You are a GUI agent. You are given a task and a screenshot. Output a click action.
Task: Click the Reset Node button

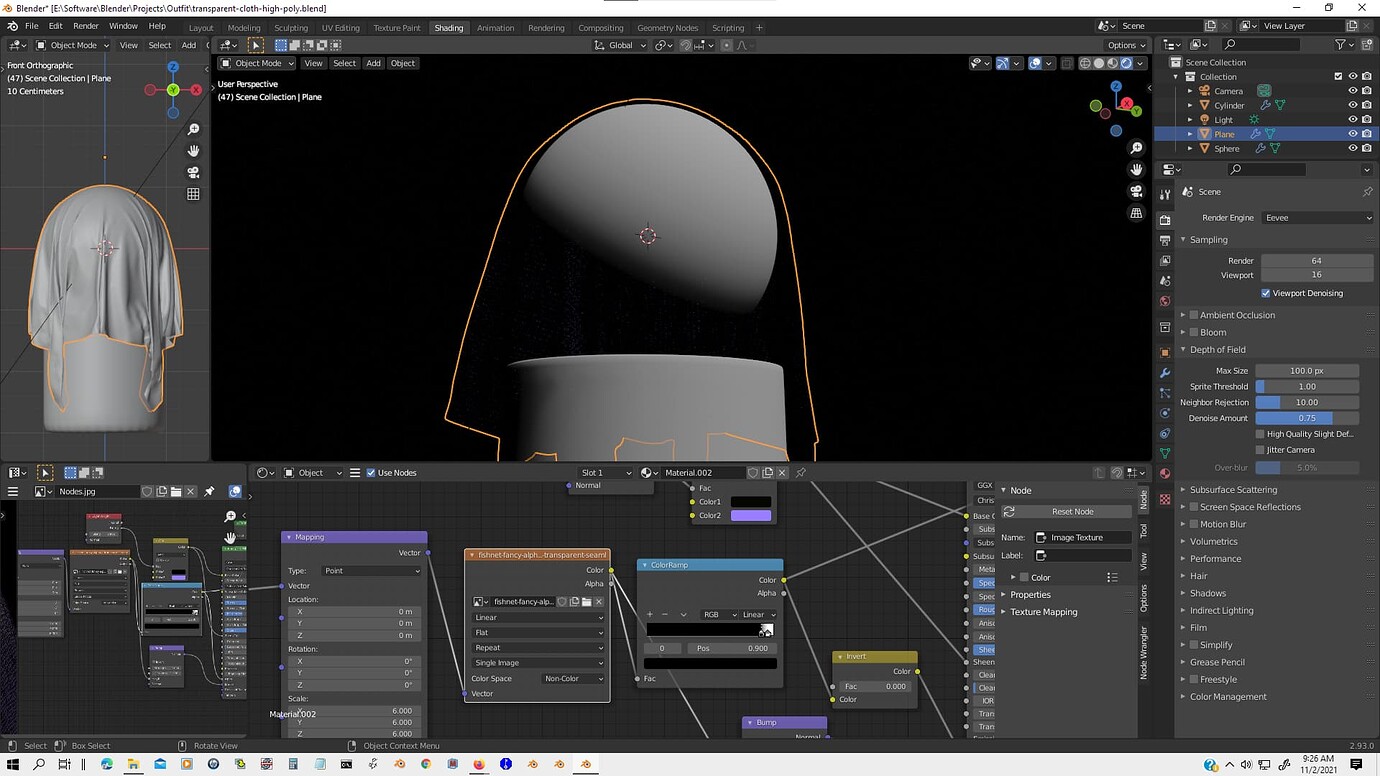(1067, 511)
